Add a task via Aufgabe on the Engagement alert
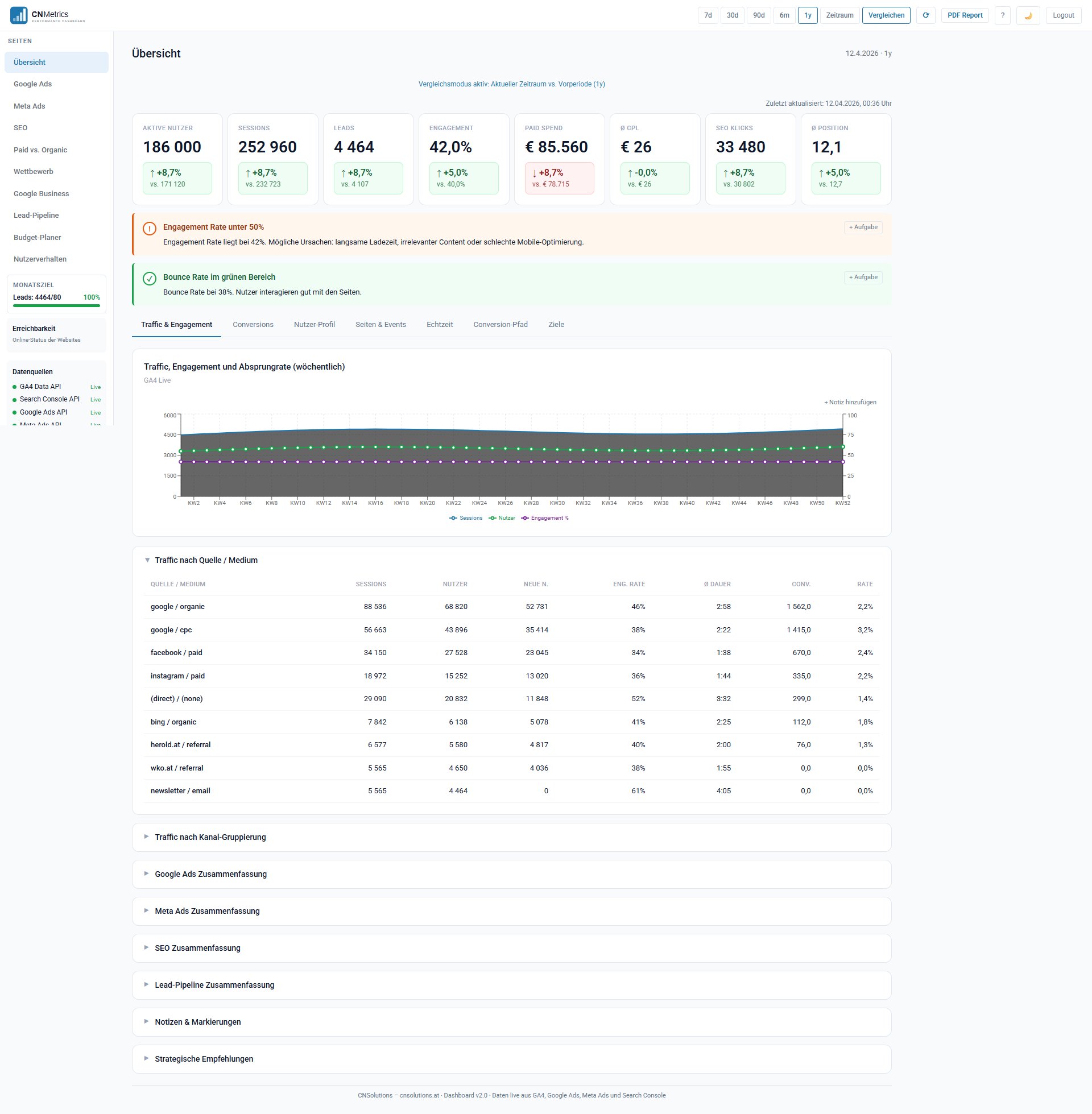Viewport: 1092px width, 1114px height. [x=863, y=227]
